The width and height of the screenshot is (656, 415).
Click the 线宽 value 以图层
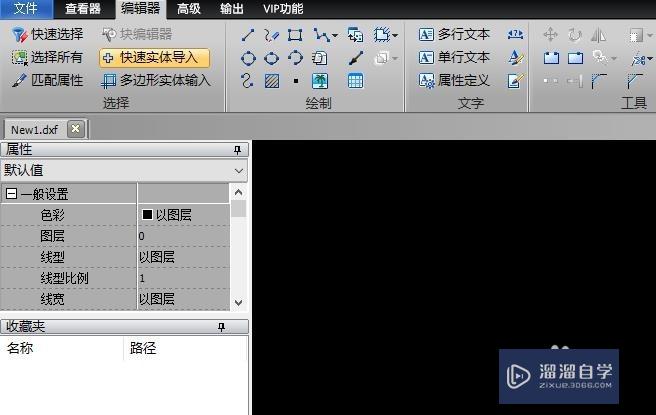coord(184,299)
